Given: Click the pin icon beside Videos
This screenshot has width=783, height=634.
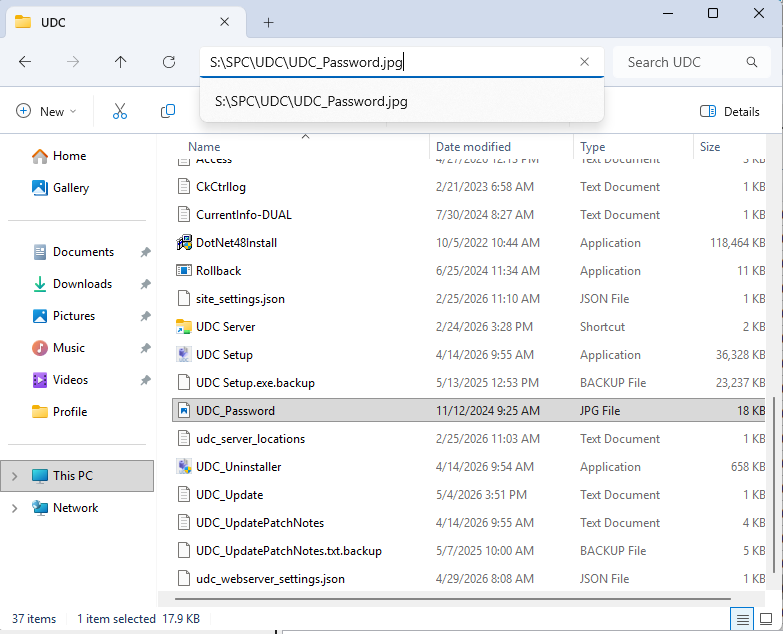Looking at the screenshot, I should point(145,380).
